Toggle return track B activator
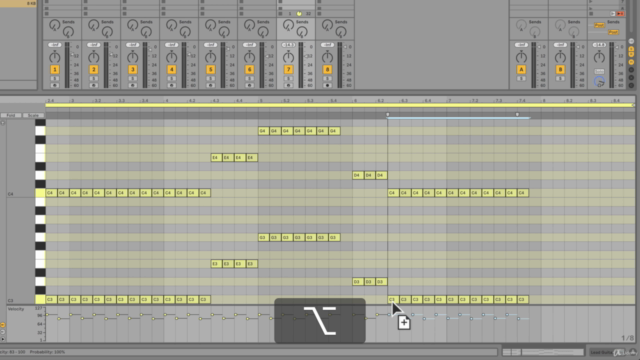This screenshot has height=360, width=640. tap(560, 69)
